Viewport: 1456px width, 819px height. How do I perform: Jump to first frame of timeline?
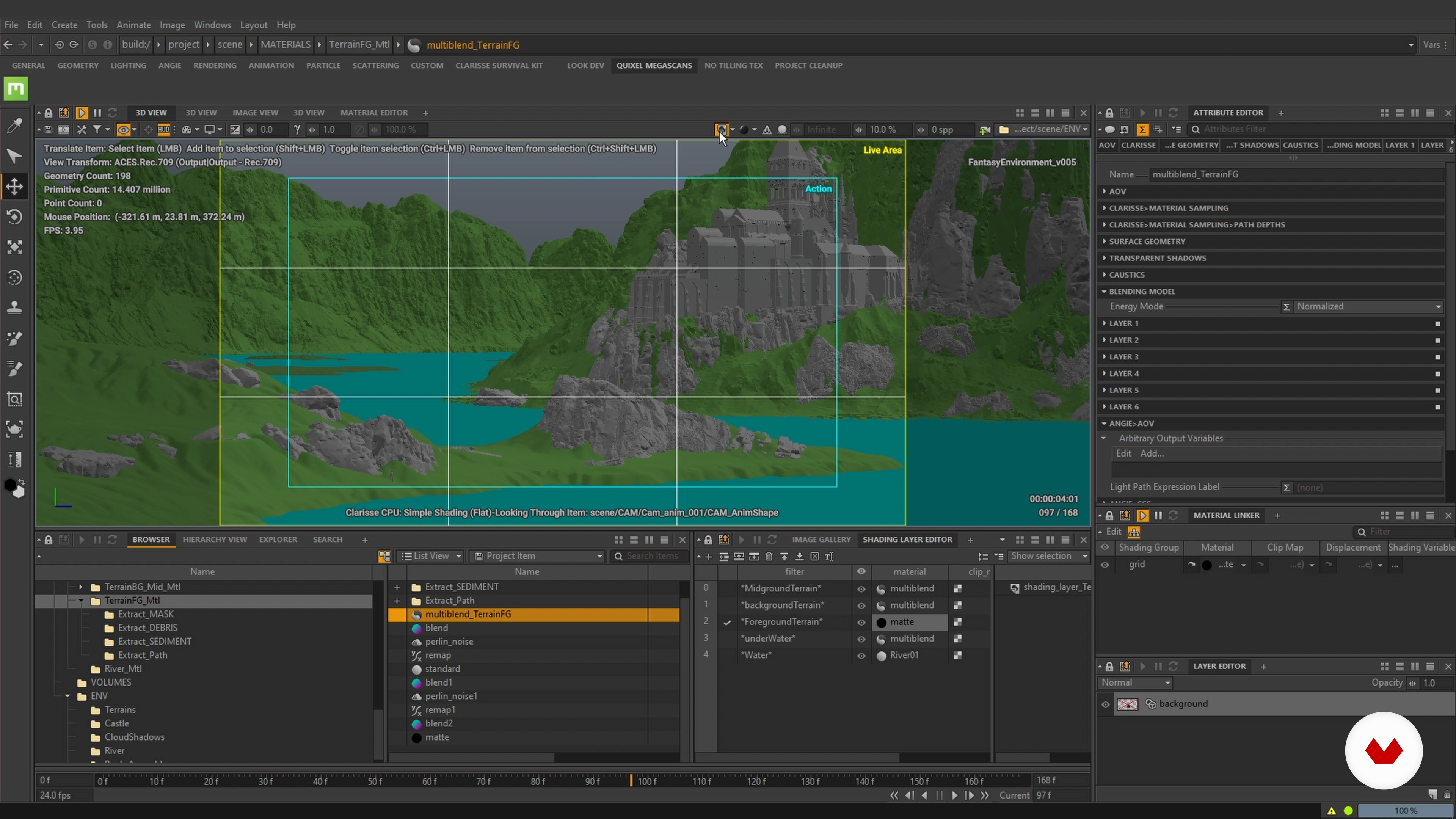pos(894,795)
